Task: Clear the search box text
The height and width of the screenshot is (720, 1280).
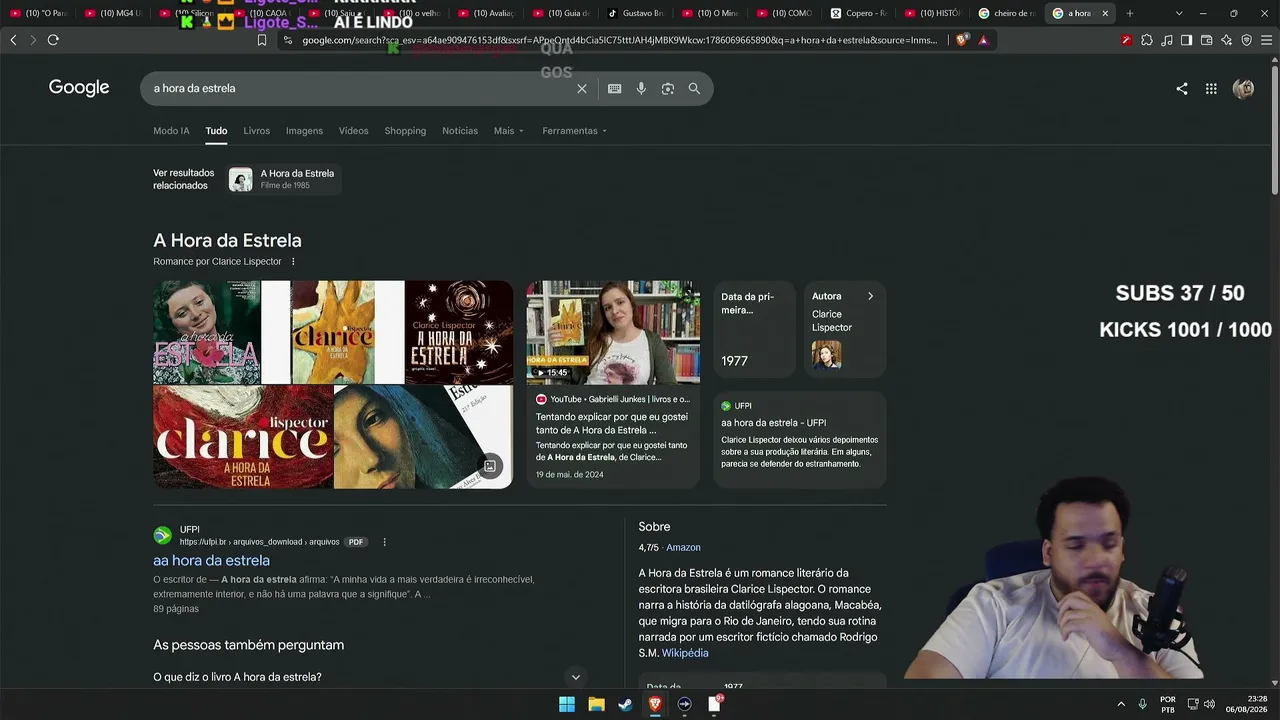Action: pos(582,88)
